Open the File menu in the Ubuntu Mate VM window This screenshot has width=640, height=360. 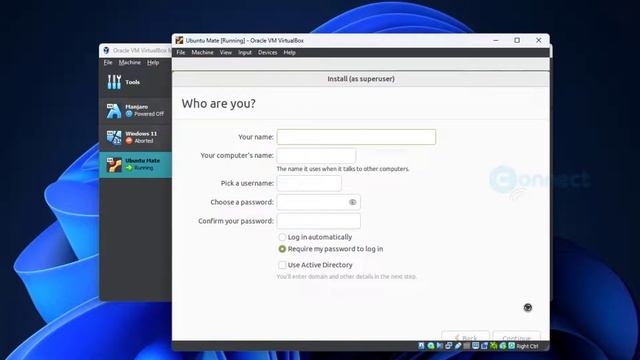coord(181,52)
